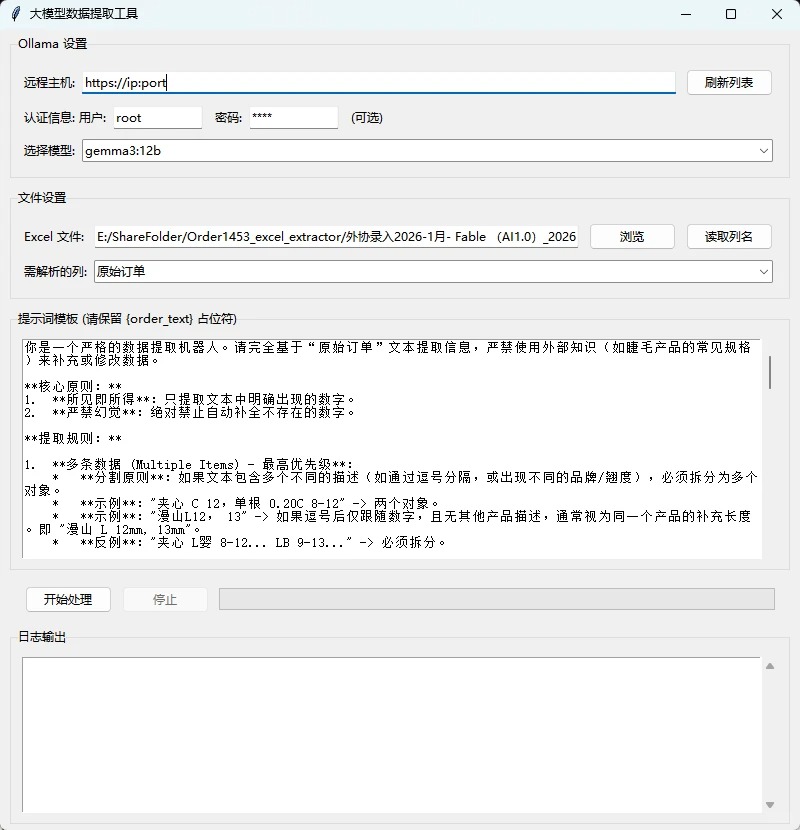Click the log scrollbar down arrow
The height and width of the screenshot is (830, 800).
[x=769, y=804]
